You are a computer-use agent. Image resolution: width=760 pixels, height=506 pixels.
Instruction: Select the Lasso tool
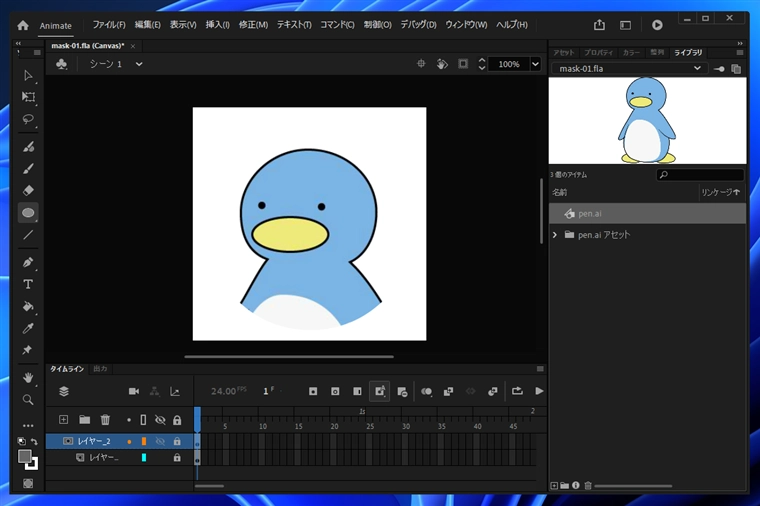coord(28,119)
